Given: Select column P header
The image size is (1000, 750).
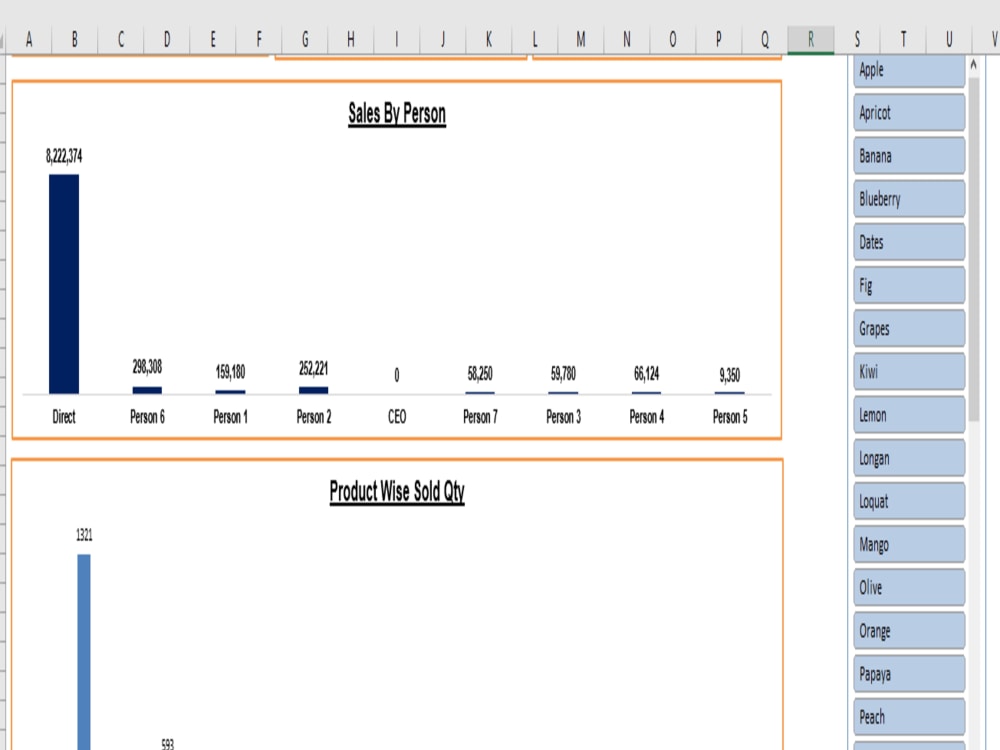Looking at the screenshot, I should pyautogui.click(x=718, y=40).
